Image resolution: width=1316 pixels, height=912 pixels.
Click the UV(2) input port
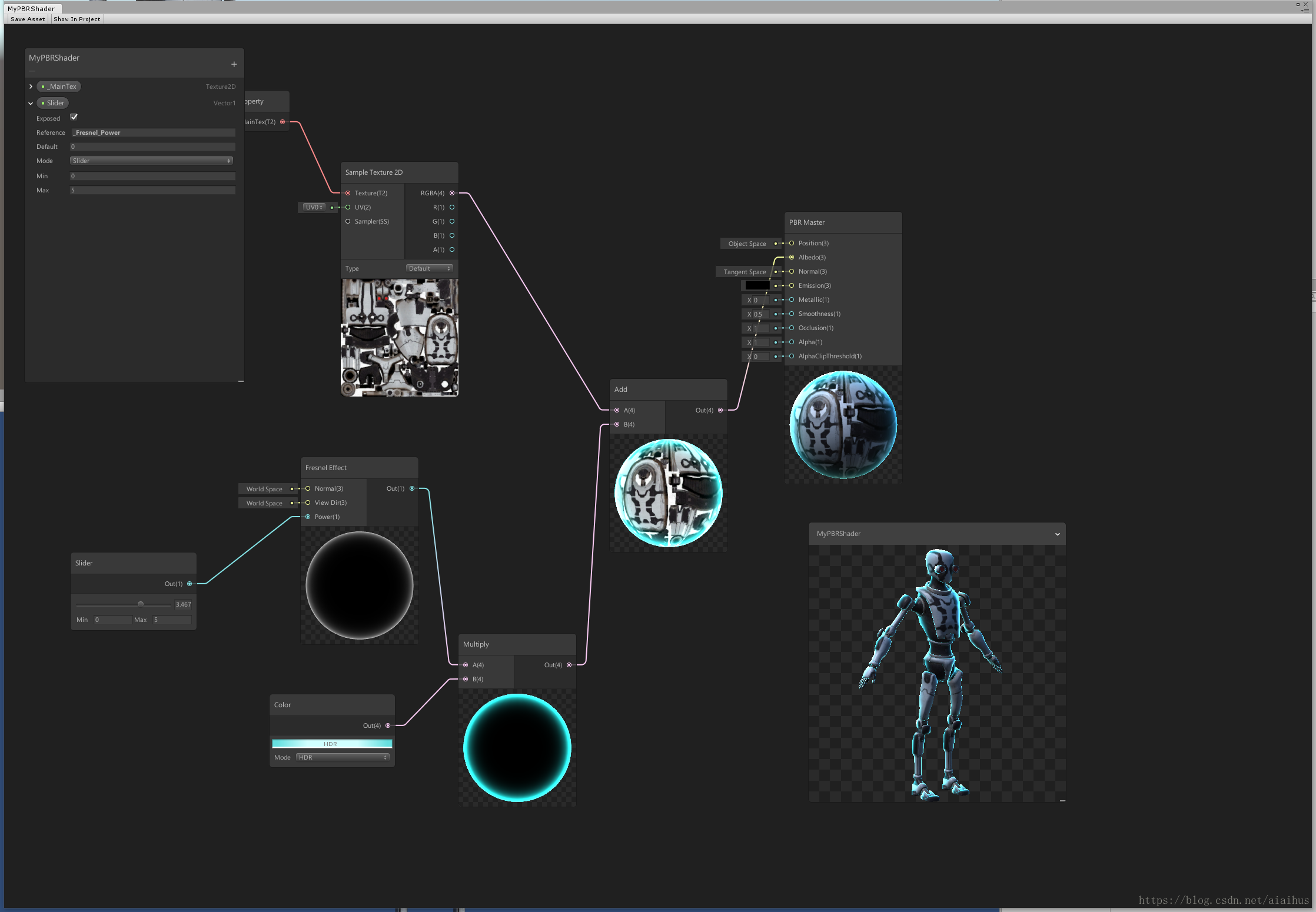348,207
